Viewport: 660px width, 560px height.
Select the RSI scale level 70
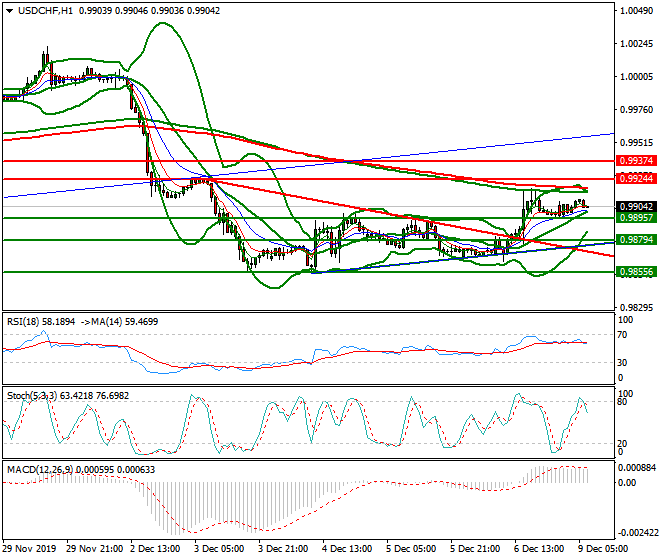point(622,335)
